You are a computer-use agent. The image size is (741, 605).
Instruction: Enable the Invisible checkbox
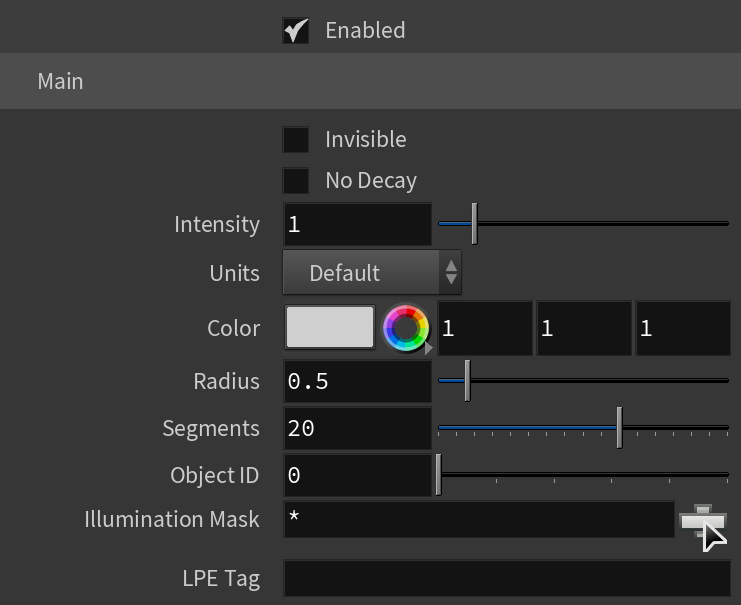pyautogui.click(x=295, y=139)
